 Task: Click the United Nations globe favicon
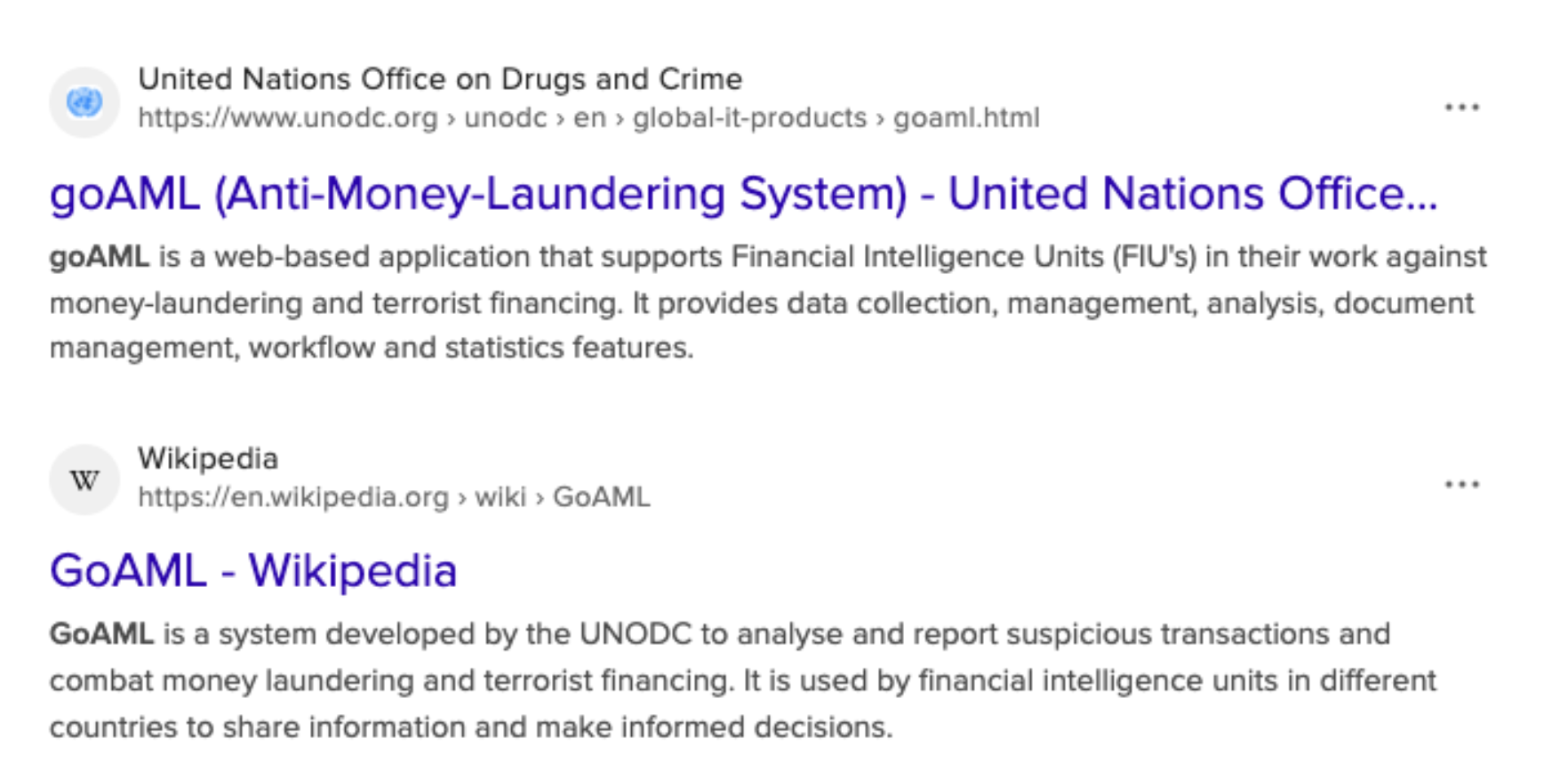pos(84,102)
